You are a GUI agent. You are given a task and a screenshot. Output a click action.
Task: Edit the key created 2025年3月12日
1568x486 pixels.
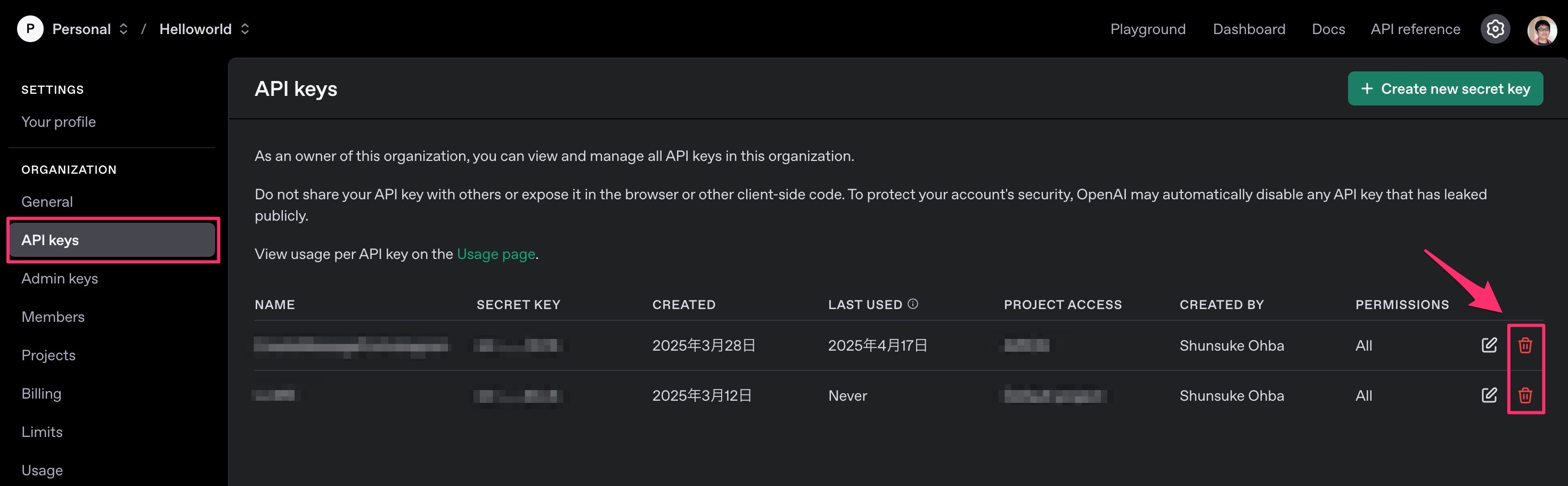tap(1489, 395)
